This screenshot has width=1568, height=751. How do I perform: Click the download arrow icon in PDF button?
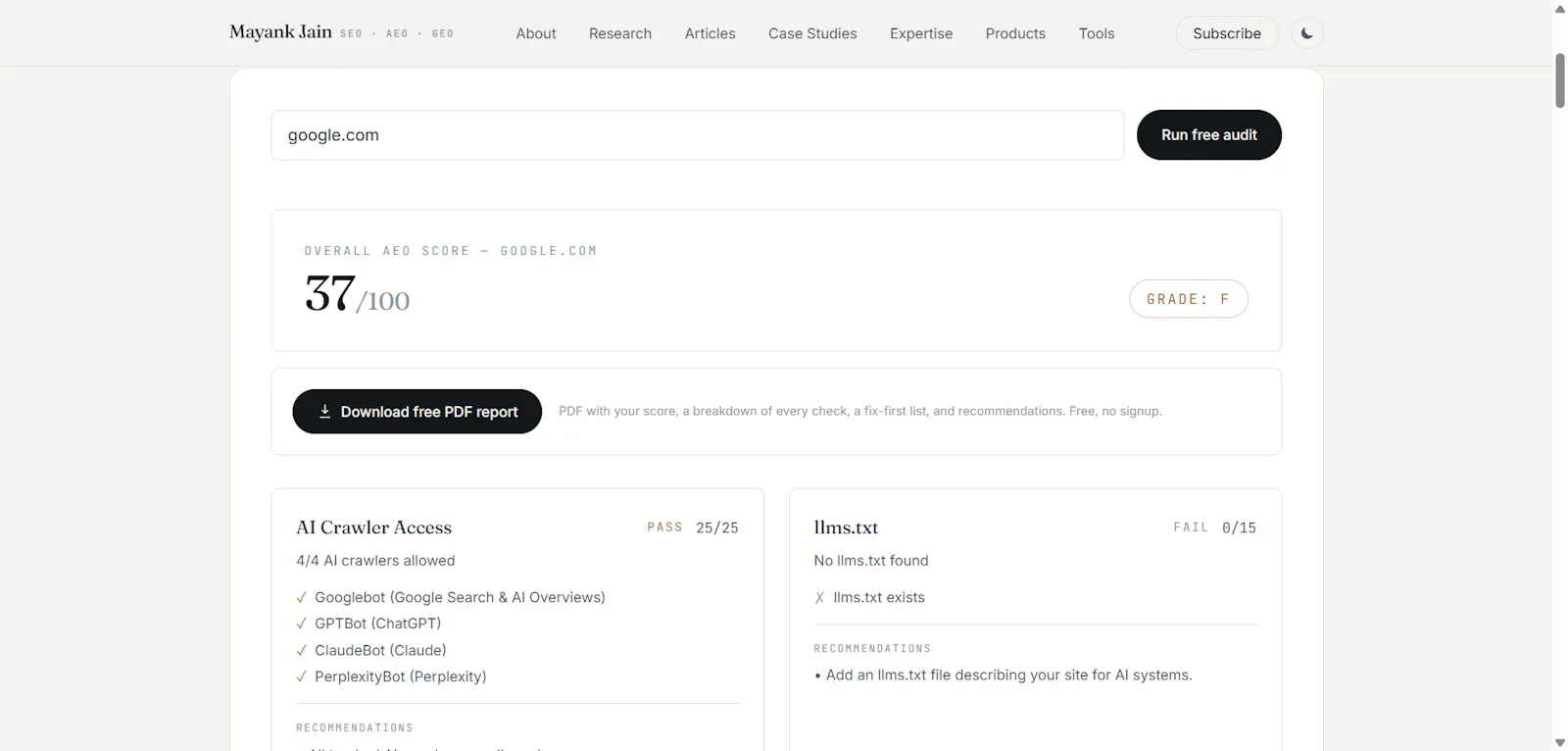click(x=324, y=412)
